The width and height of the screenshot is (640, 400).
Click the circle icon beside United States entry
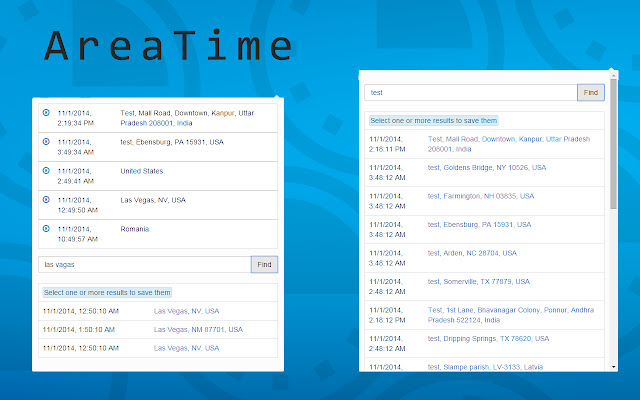tap(46, 170)
